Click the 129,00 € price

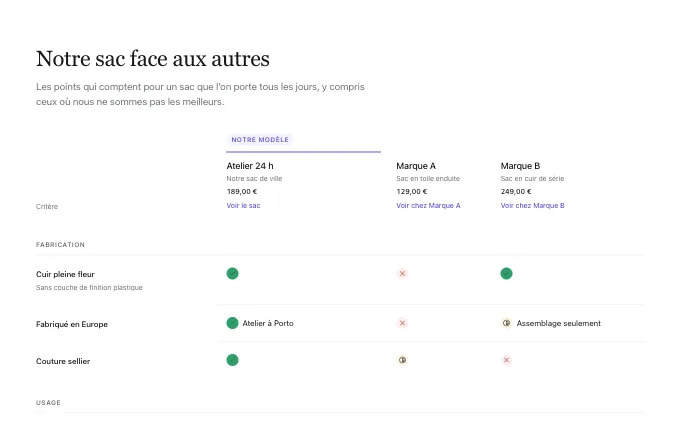click(x=412, y=191)
